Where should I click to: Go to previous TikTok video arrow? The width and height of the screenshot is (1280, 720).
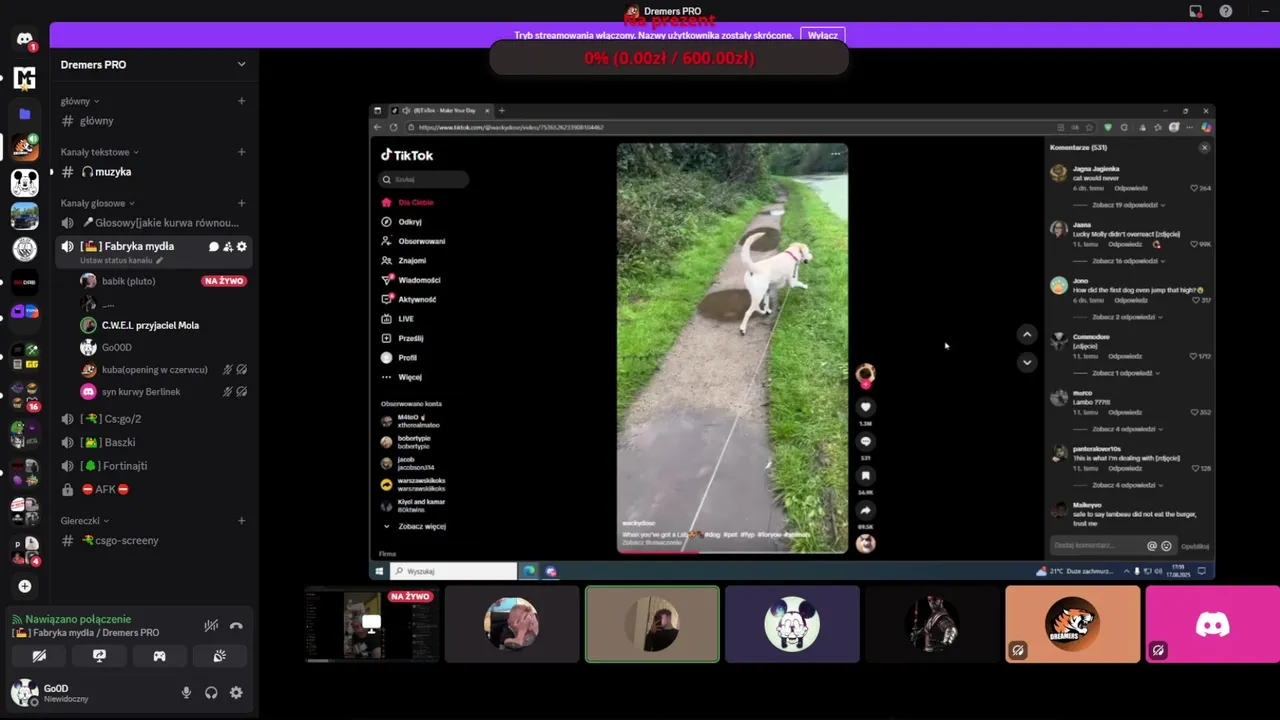point(1027,334)
